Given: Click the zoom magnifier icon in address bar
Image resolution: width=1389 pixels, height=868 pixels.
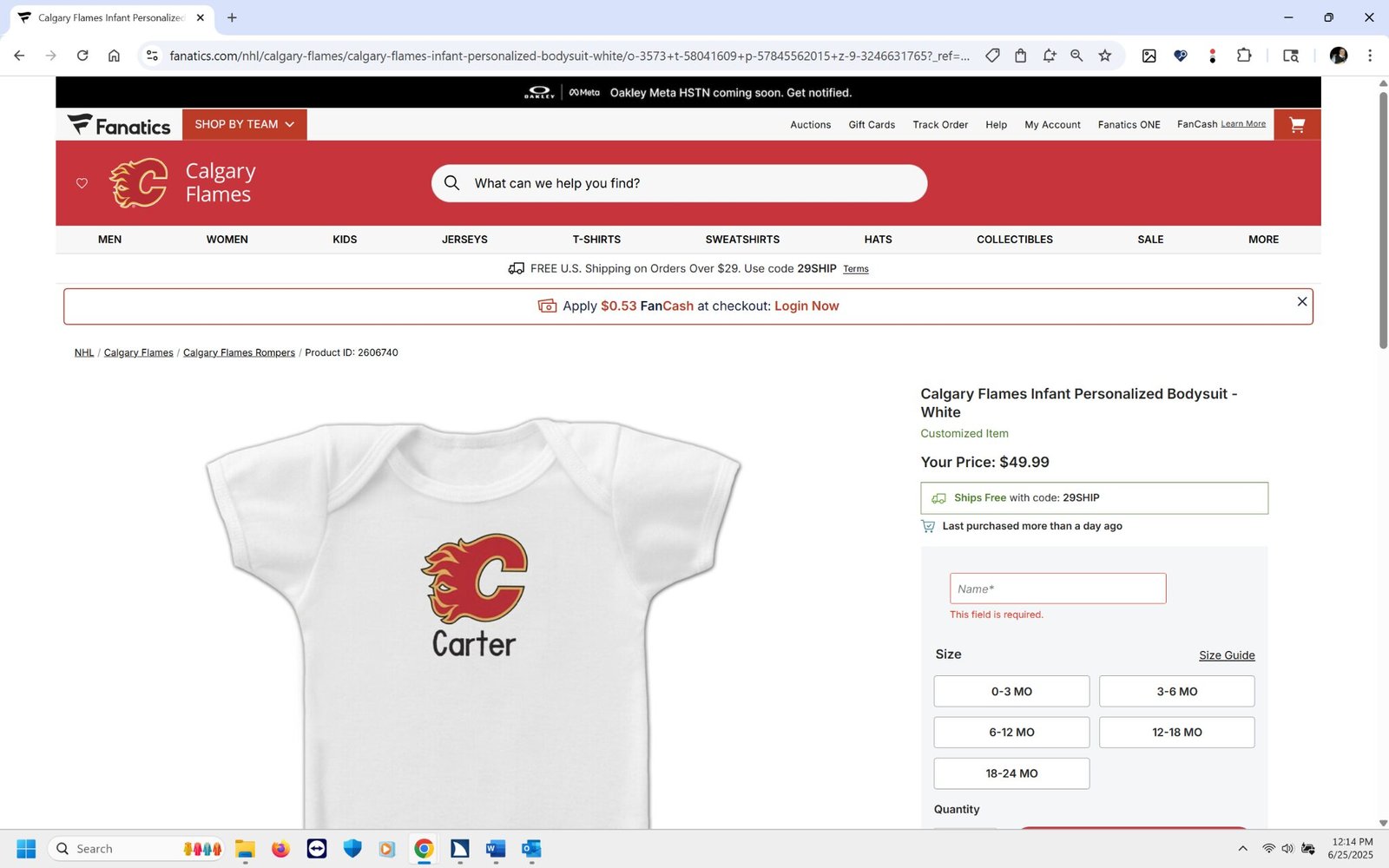Looking at the screenshot, I should 1076,56.
